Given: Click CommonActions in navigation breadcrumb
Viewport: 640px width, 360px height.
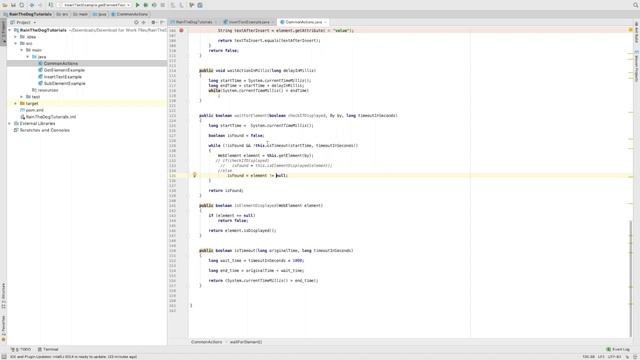Looking at the screenshot, I should [x=129, y=14].
